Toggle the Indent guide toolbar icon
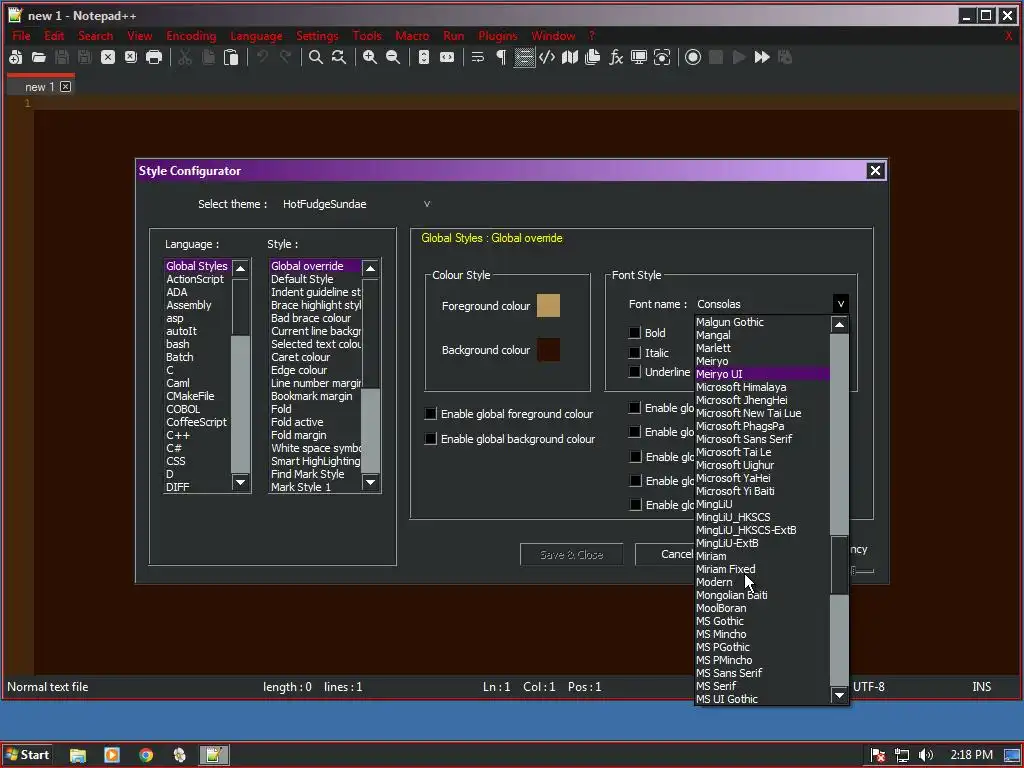This screenshot has height=768, width=1024. [524, 57]
